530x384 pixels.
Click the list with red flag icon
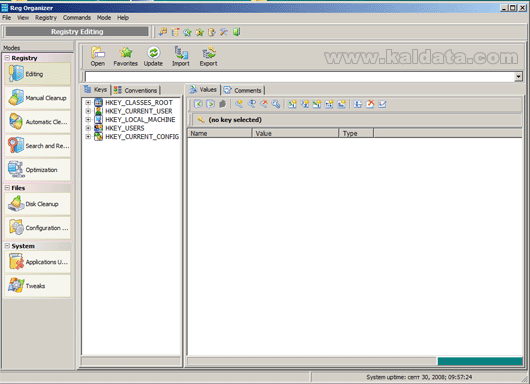(x=175, y=32)
